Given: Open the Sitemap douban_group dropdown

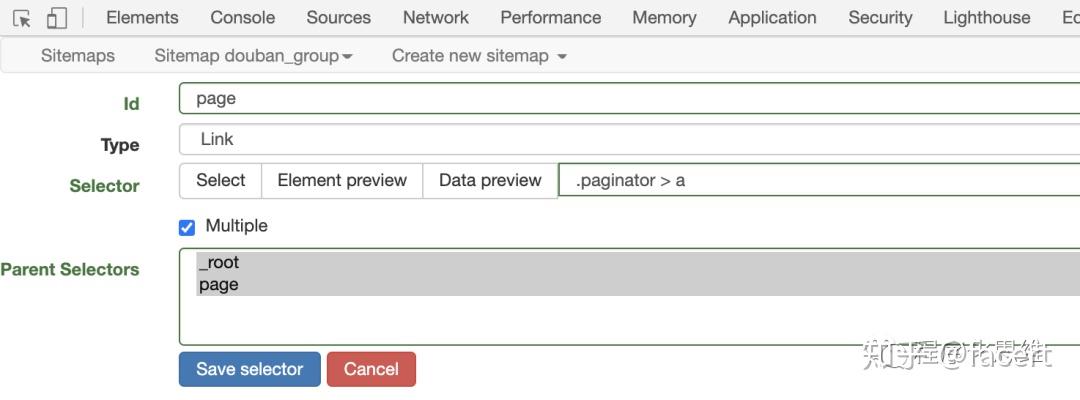Looking at the screenshot, I should click(253, 56).
